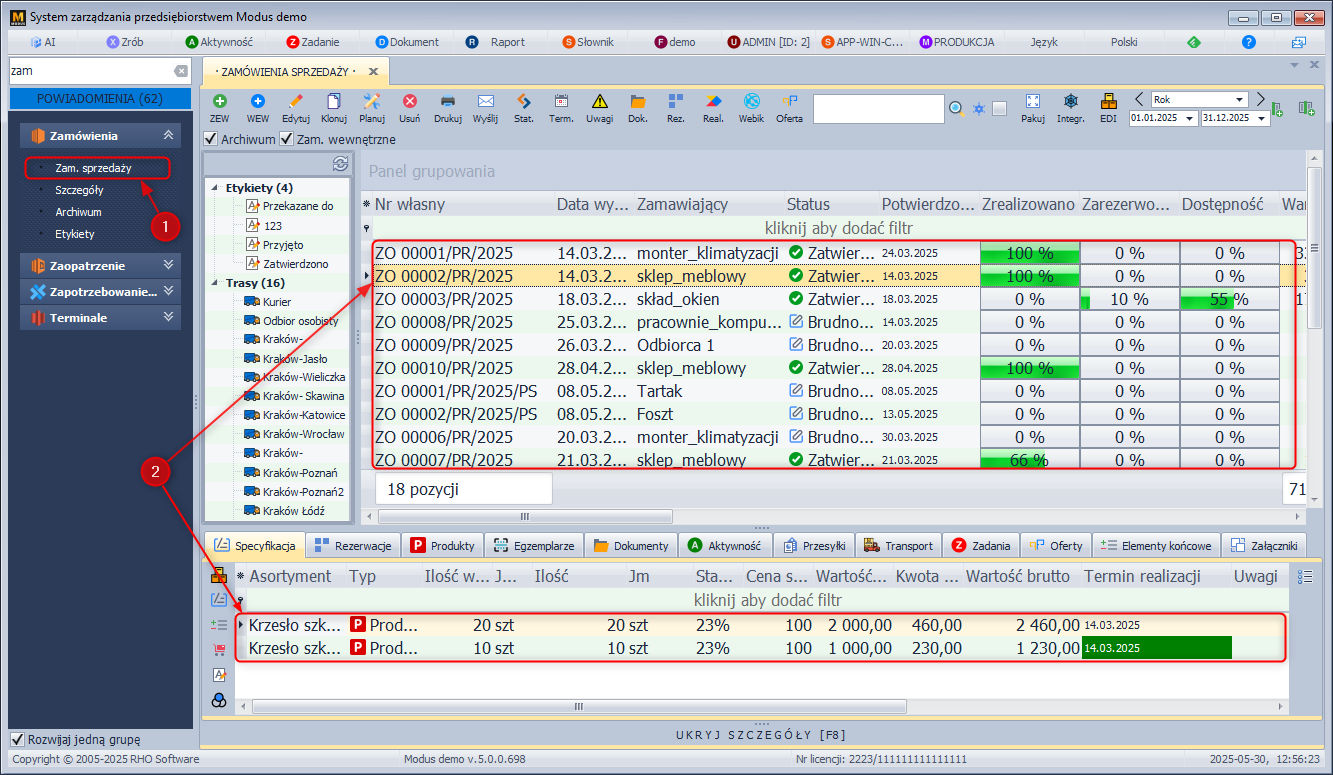This screenshot has height=775, width=1333.
Task: Open the Rok period dropdown
Action: point(1240,99)
